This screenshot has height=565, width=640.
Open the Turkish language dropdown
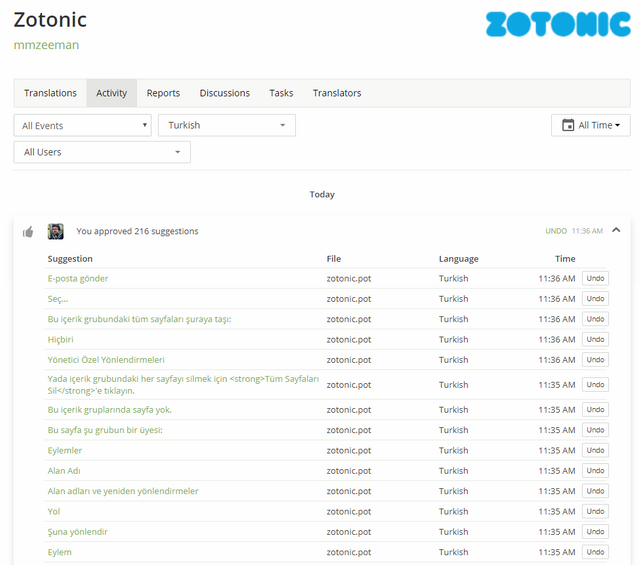point(227,125)
